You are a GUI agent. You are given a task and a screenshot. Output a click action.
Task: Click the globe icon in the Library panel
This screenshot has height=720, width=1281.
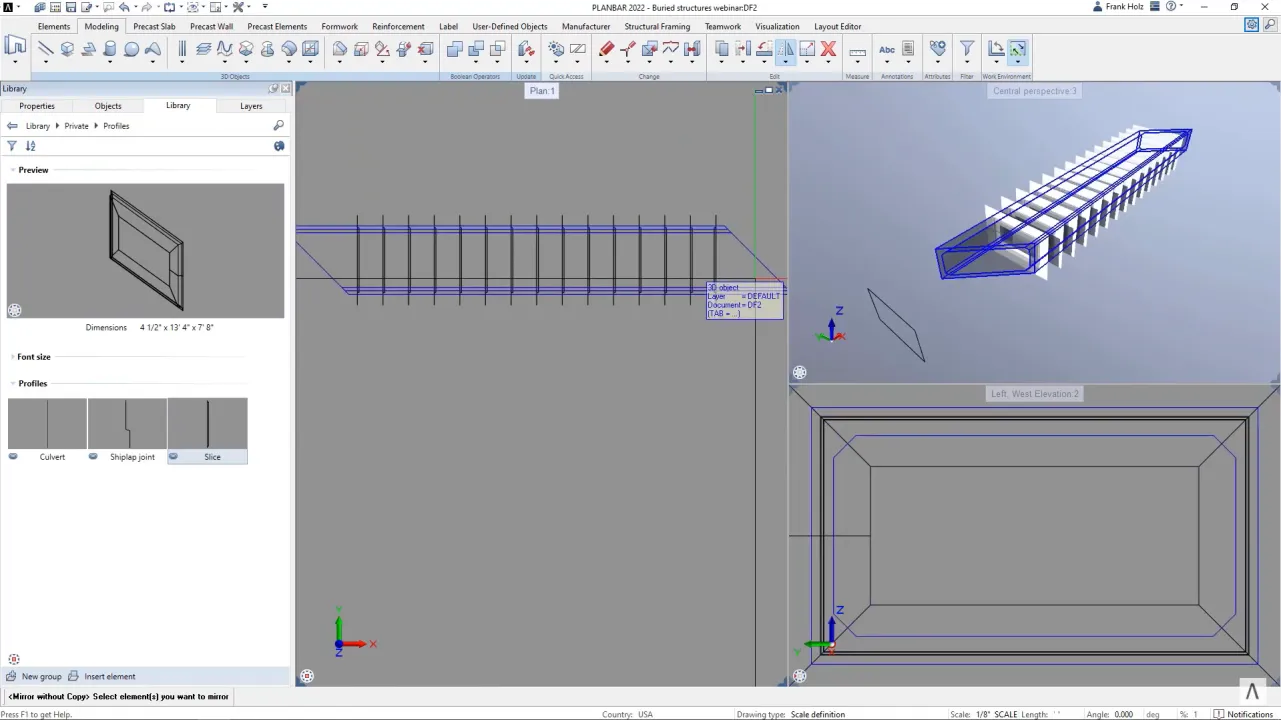pyautogui.click(x=279, y=146)
